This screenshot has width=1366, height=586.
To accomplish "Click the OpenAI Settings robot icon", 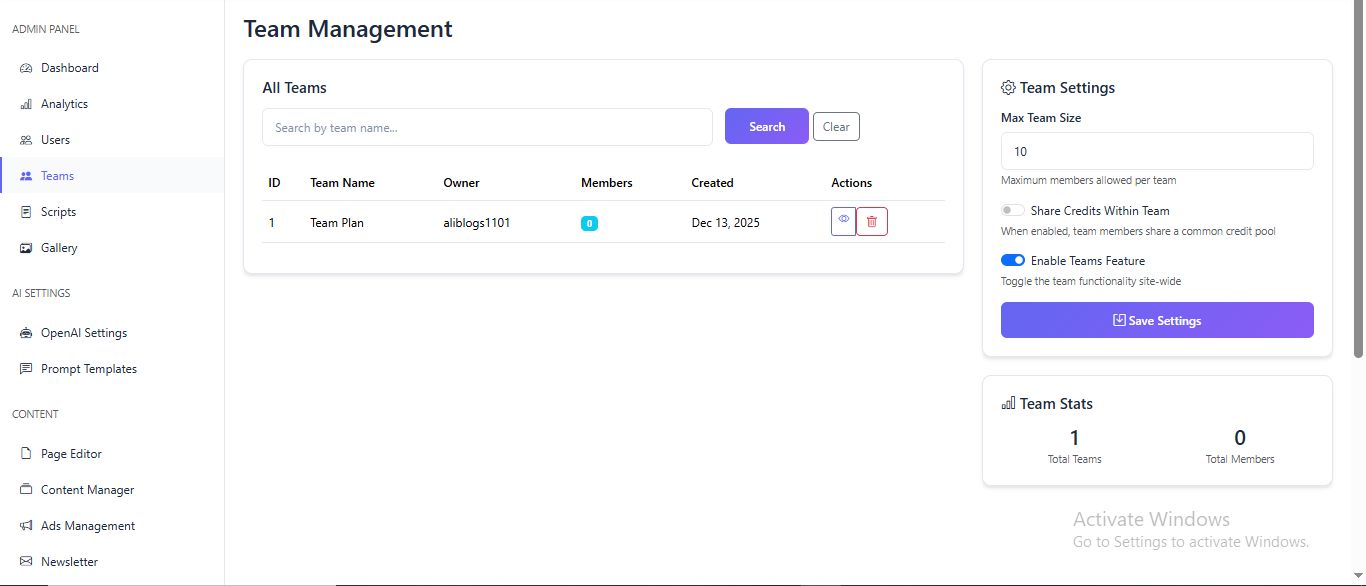I will (x=26, y=333).
